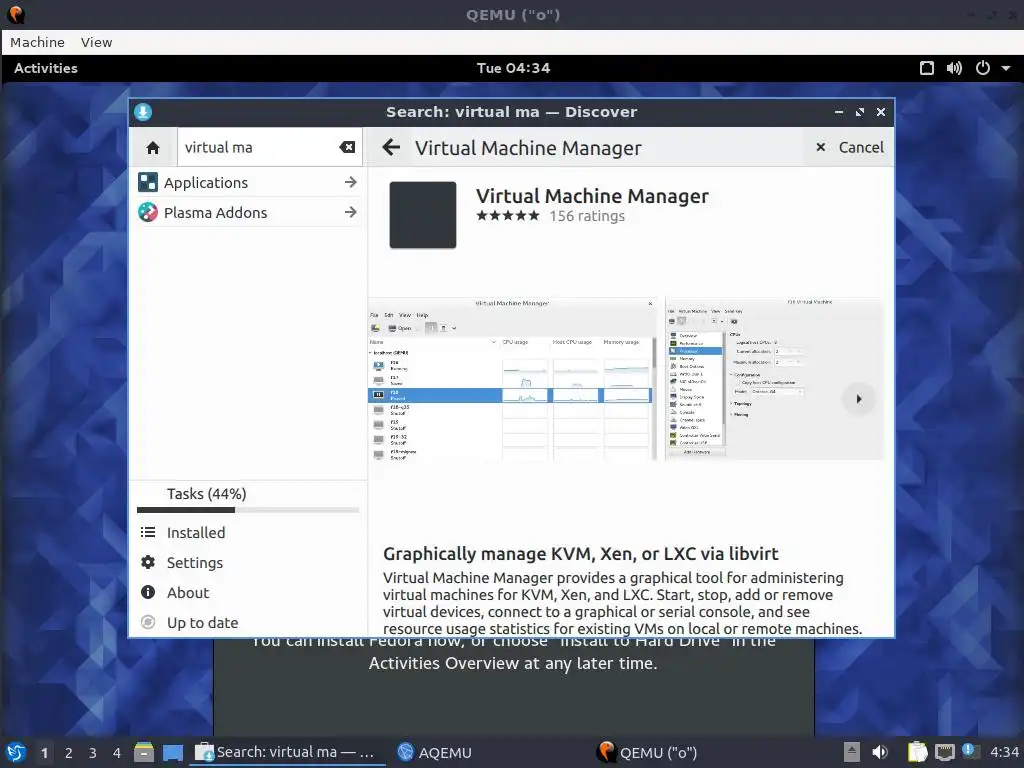Image resolution: width=1024 pixels, height=768 pixels.
Task: Open Plasma Addons category
Action: point(248,213)
